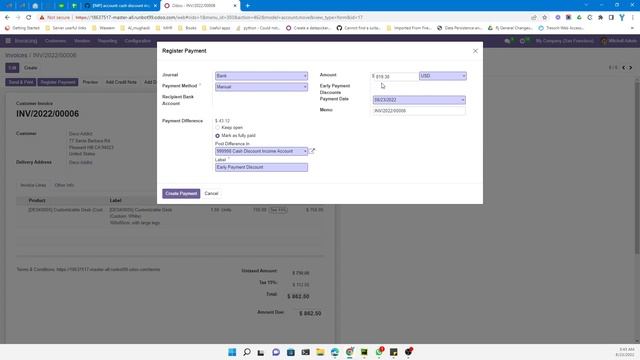This screenshot has height=360, width=640.
Task: Click the customer name Deco Addict
Action: click(x=80, y=133)
